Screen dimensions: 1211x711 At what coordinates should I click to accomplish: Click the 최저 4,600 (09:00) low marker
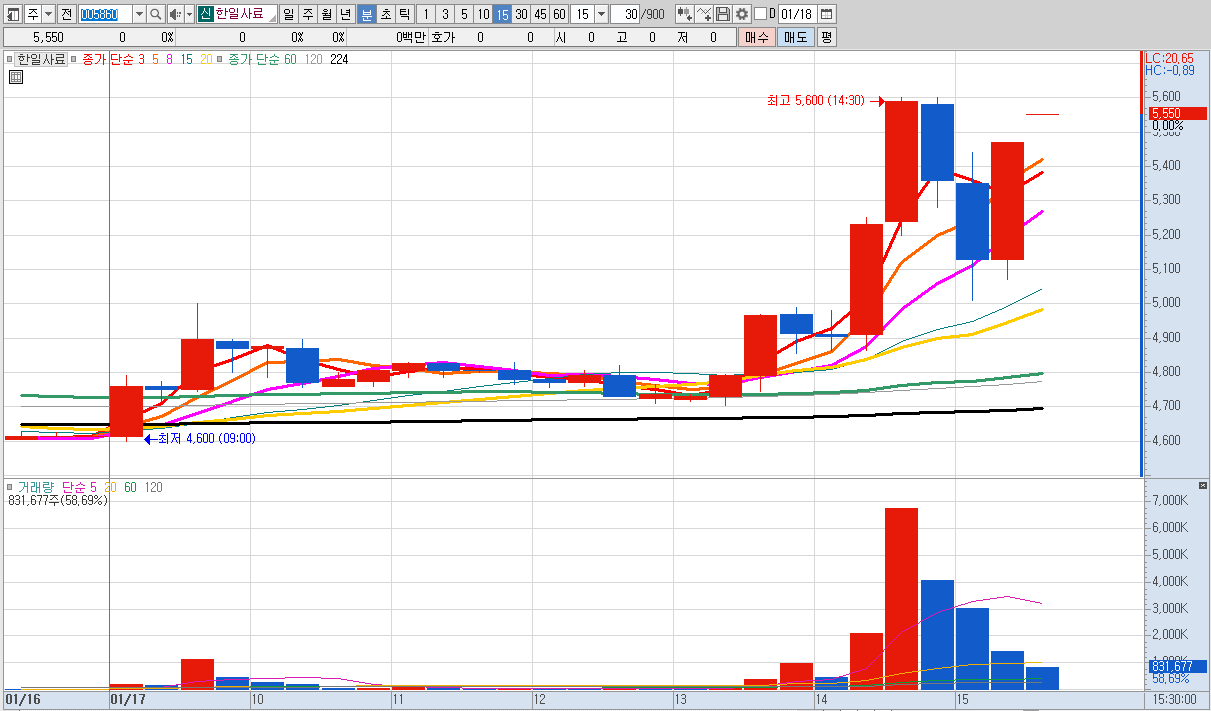(207, 438)
